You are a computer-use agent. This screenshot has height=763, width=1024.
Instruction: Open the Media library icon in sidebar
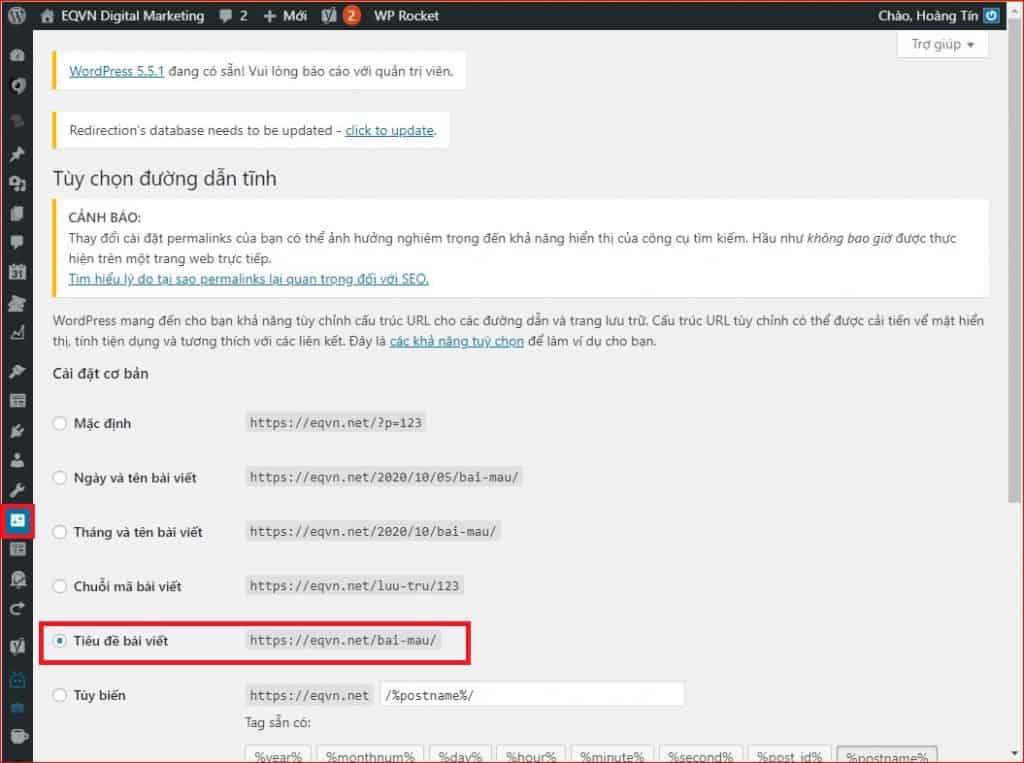(16, 184)
